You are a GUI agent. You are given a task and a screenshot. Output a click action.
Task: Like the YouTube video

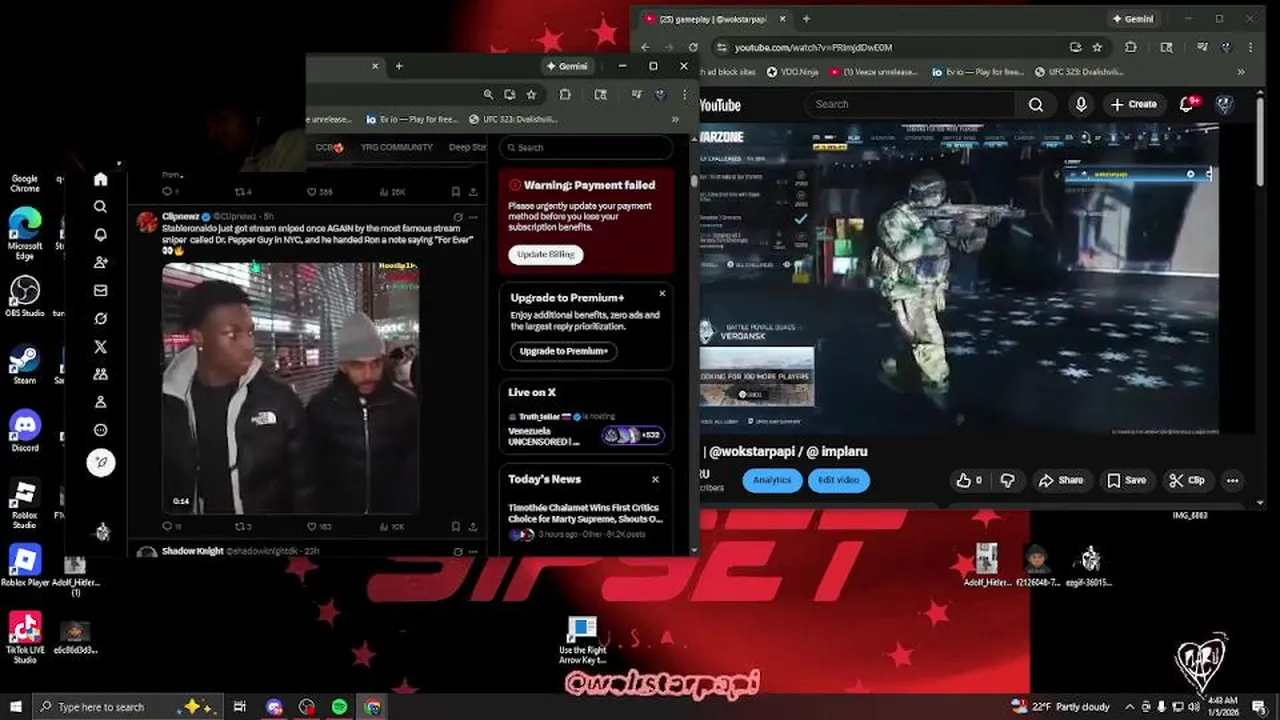[969, 480]
